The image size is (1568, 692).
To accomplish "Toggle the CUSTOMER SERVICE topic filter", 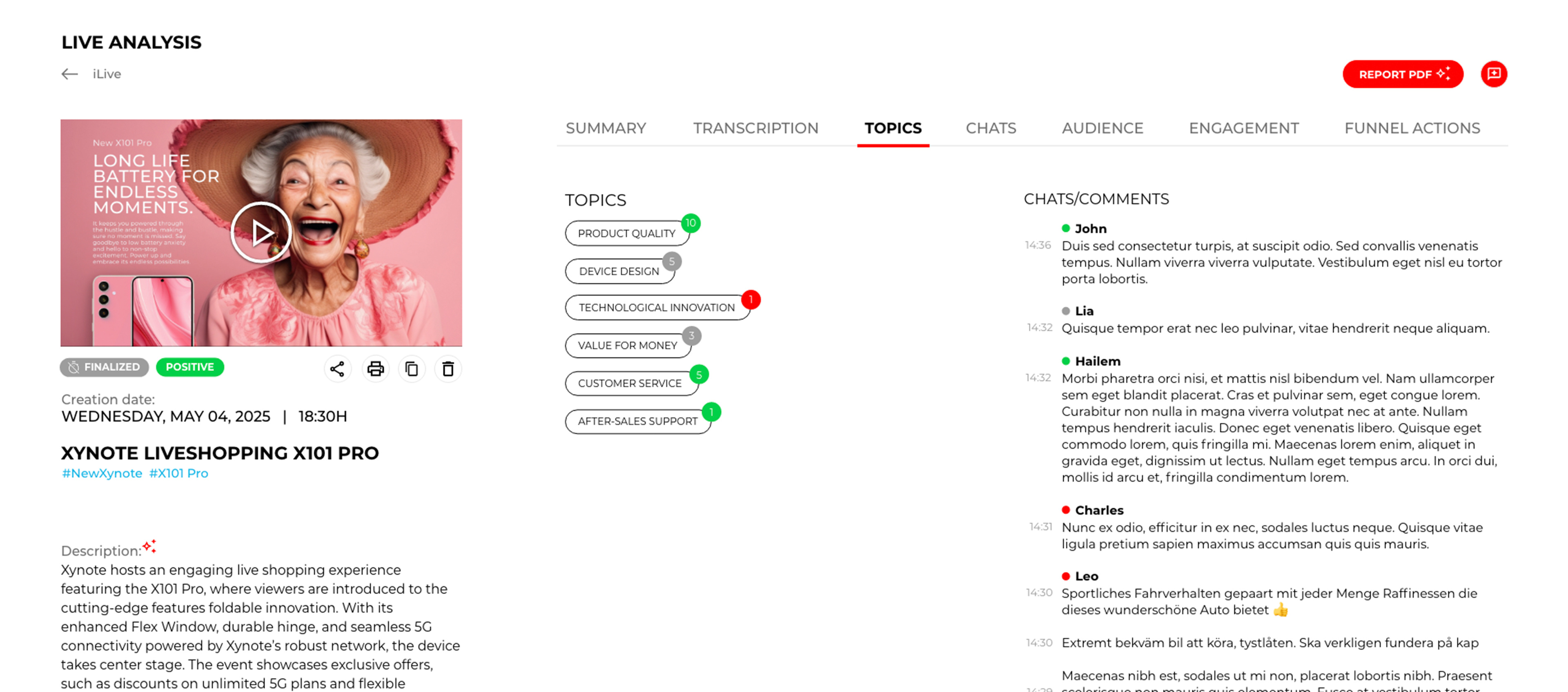I will point(630,383).
